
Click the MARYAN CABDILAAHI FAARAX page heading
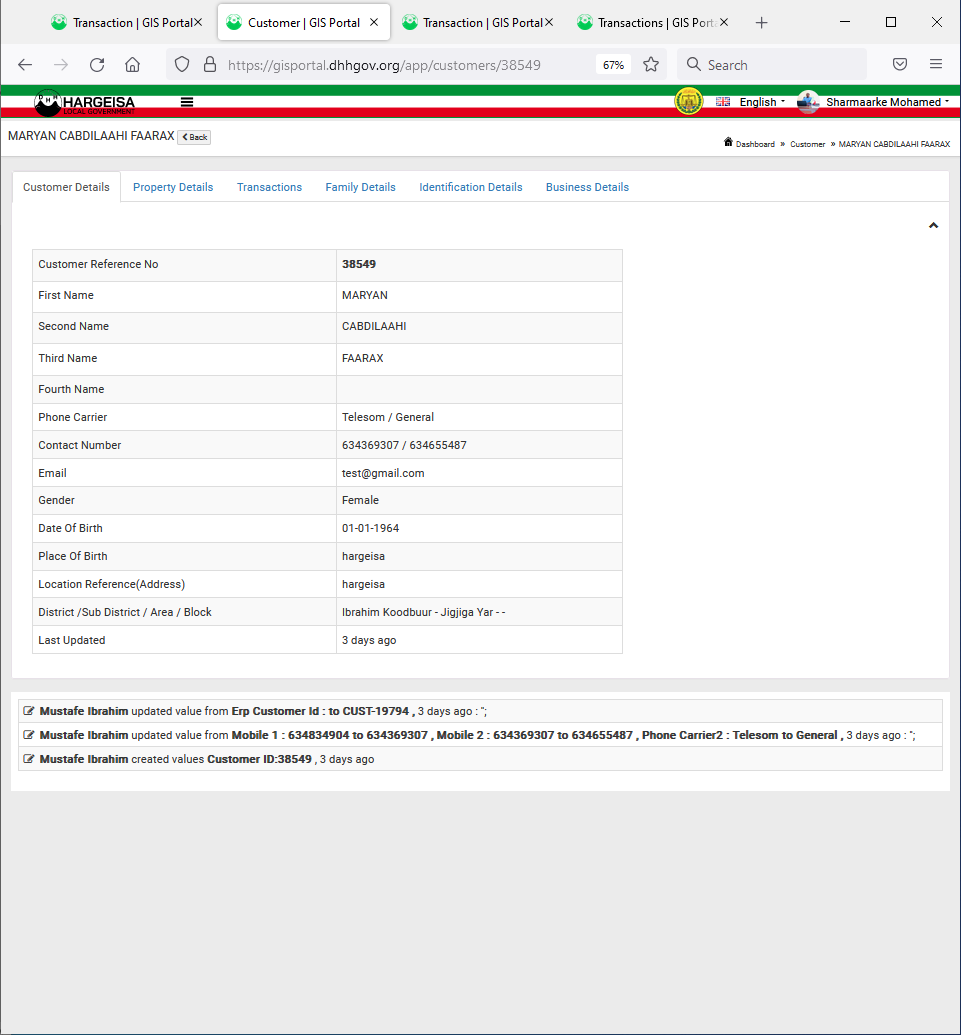(x=91, y=136)
